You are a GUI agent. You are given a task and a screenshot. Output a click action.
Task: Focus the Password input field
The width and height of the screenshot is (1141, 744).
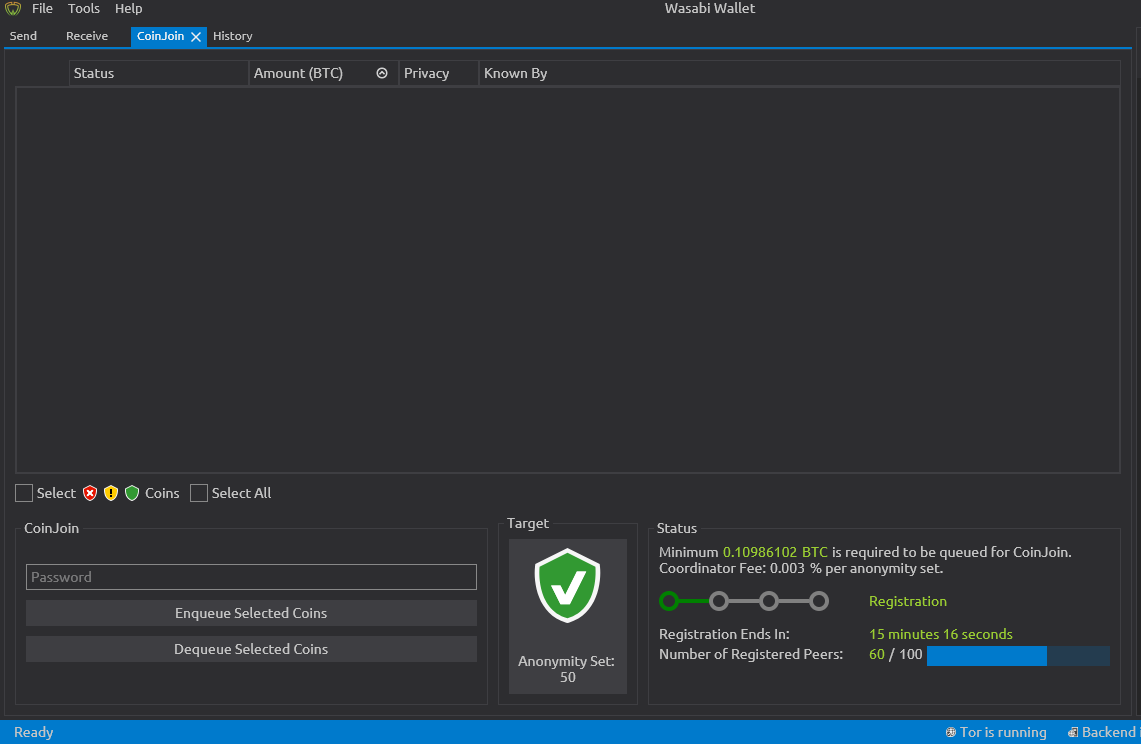tap(251, 577)
